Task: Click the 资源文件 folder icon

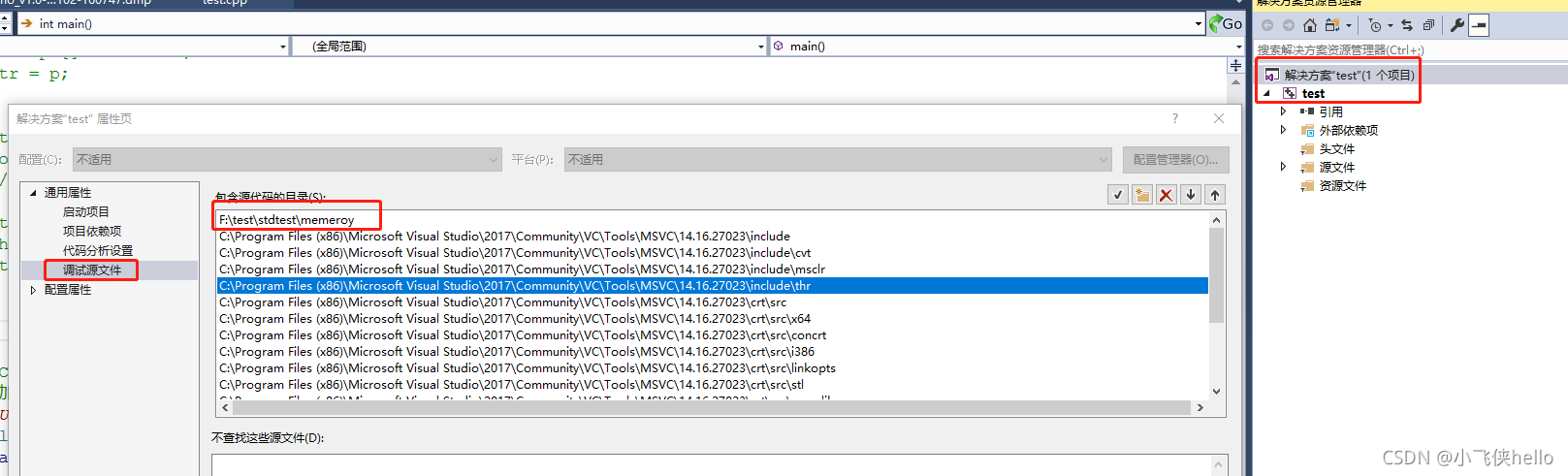Action: click(1307, 185)
